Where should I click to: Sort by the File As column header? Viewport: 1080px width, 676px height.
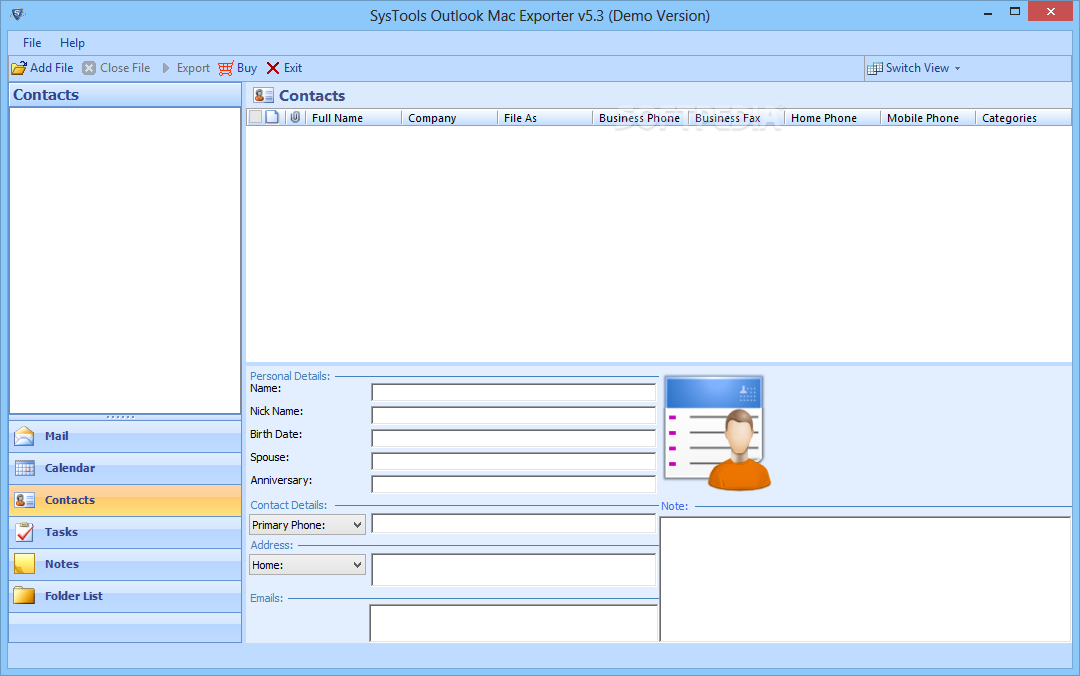click(x=546, y=118)
